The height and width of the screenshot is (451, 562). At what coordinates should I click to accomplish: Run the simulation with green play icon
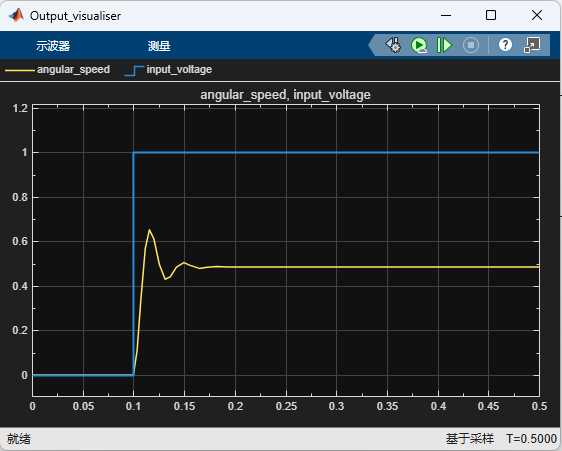[419, 46]
